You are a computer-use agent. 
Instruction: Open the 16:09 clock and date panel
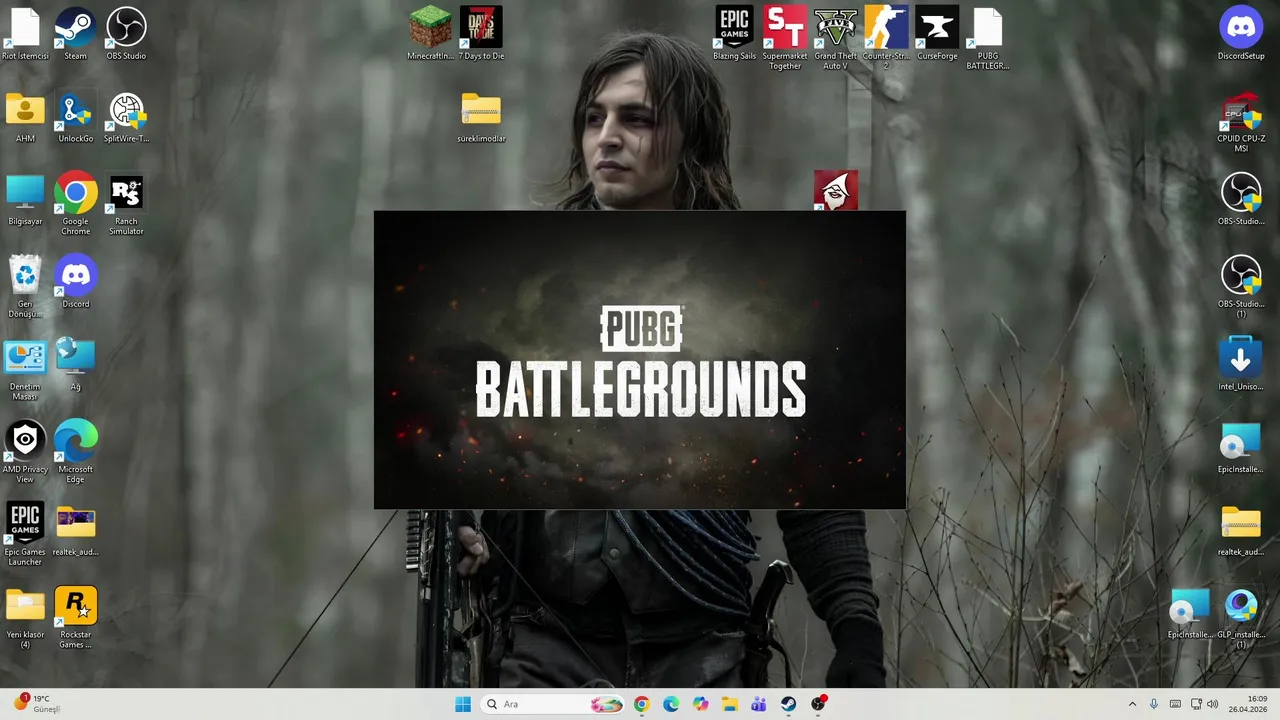click(1248, 704)
